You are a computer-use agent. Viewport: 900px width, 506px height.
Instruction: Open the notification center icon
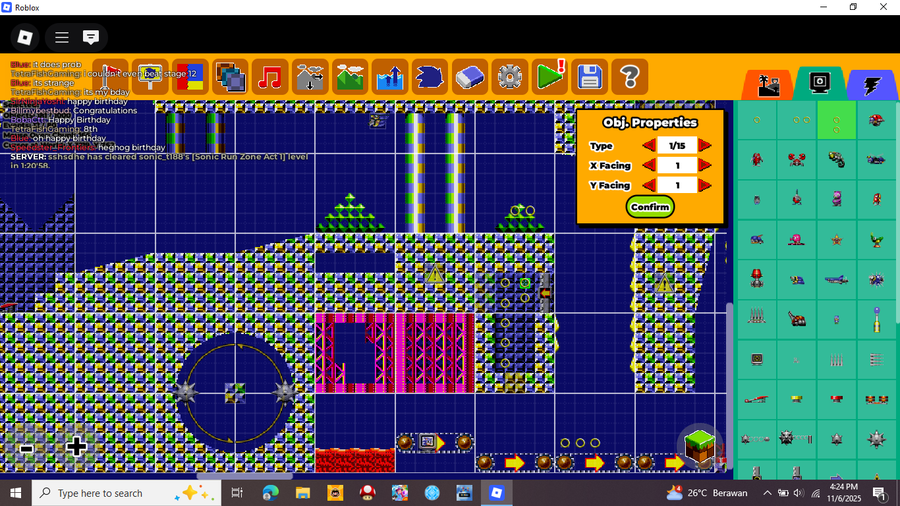[x=879, y=493]
